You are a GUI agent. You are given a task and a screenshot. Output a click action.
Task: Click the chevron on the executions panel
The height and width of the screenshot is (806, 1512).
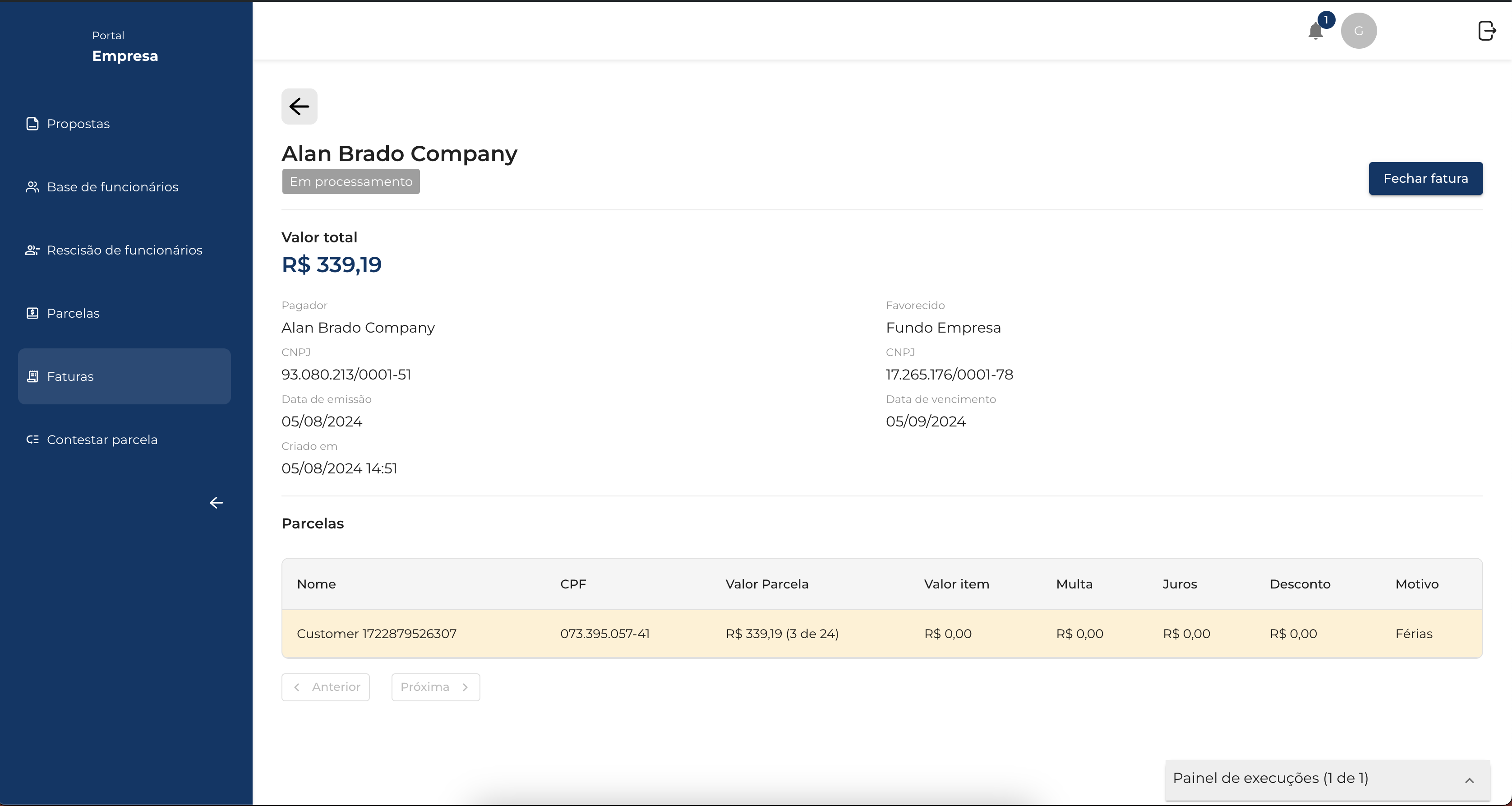coord(1469,780)
